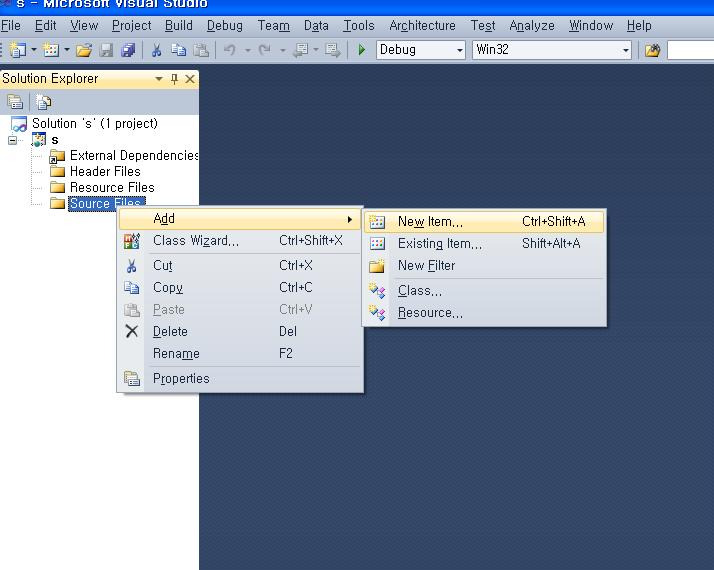
Task: Click the Navigate Forward toolbar icon
Action: tap(333, 50)
